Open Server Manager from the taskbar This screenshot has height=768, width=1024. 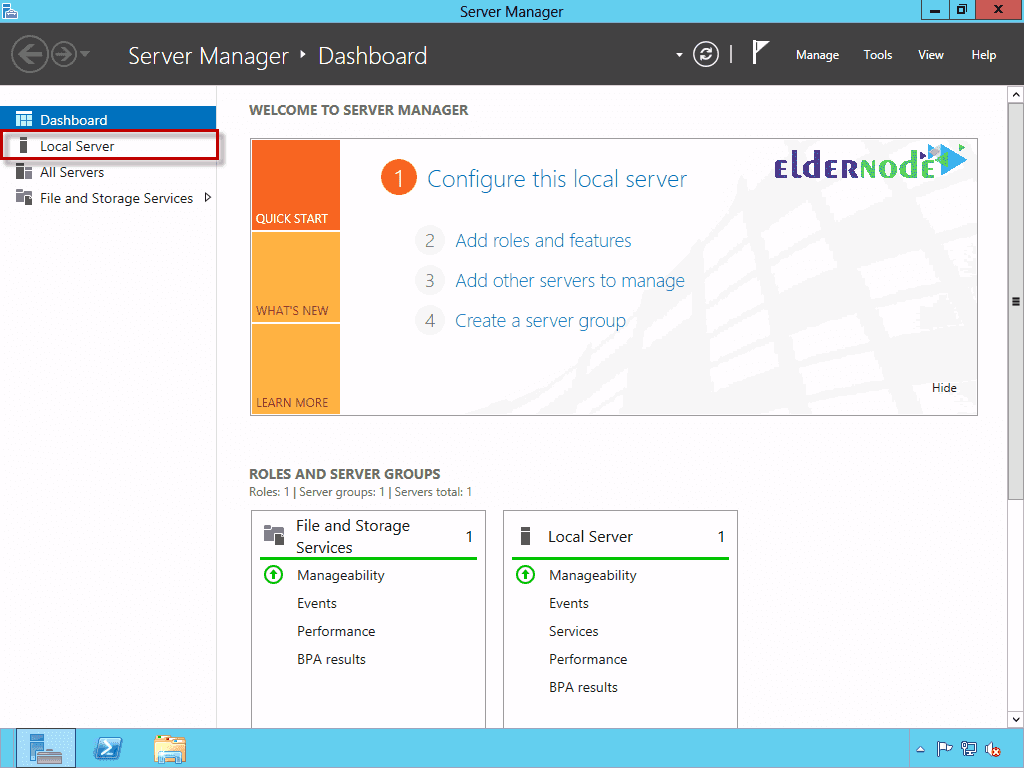(x=46, y=748)
